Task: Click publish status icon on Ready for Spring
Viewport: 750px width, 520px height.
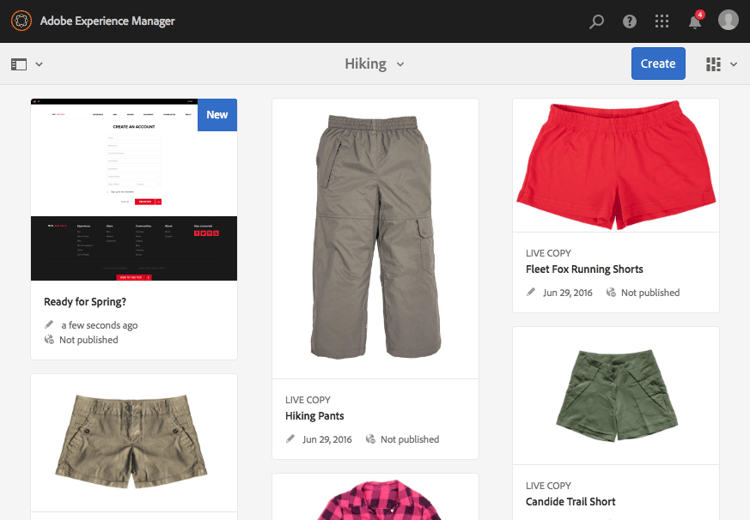Action: coord(49,340)
